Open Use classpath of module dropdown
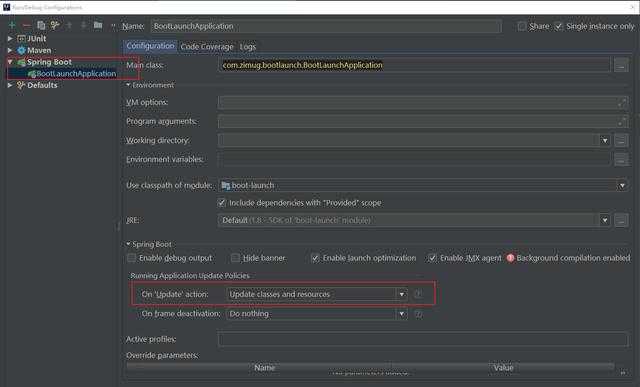The height and width of the screenshot is (387, 640). tap(622, 185)
